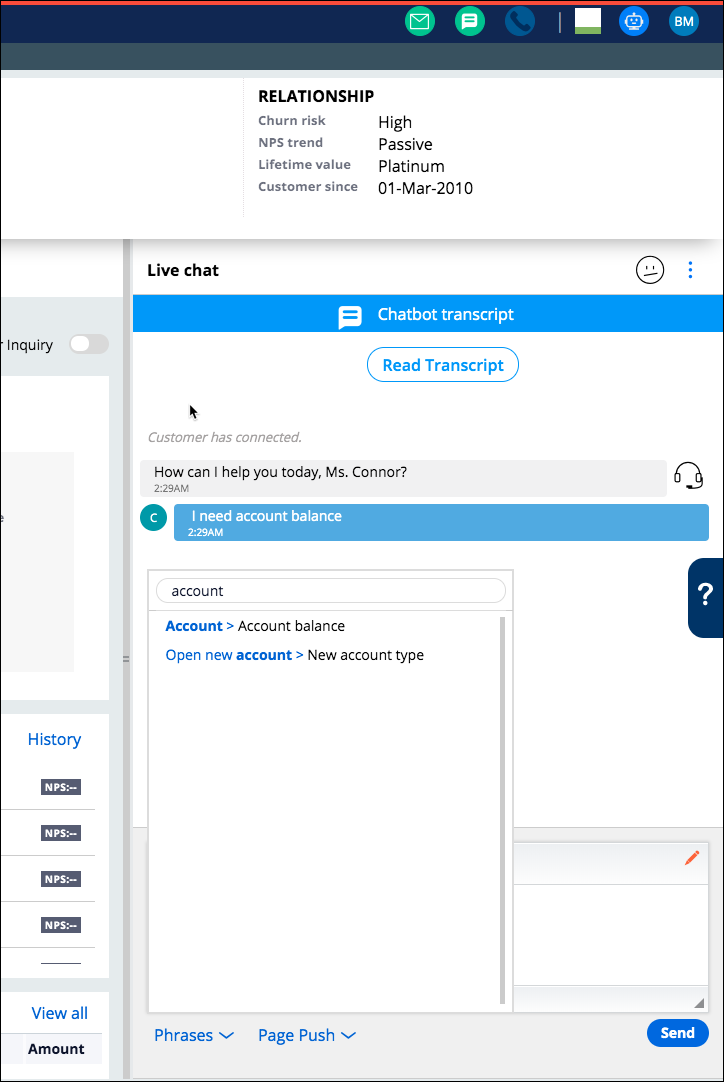Open the chatbot robot icon in header
This screenshot has width=724, height=1082.
coord(634,21)
